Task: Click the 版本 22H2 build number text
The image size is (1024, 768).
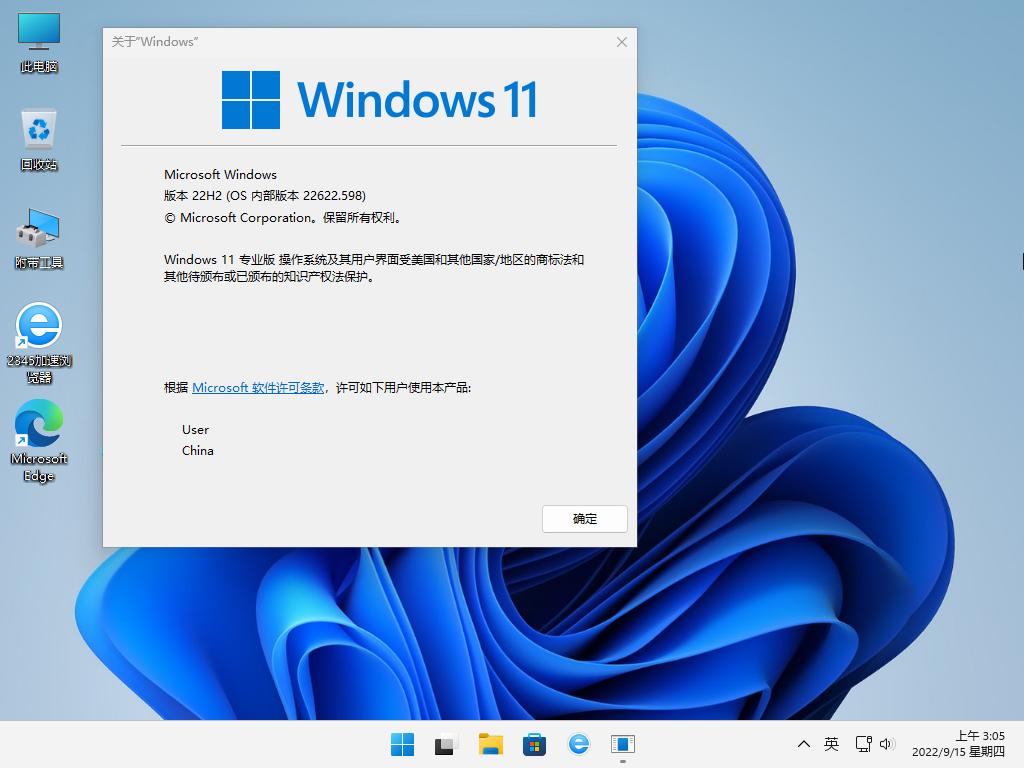Action: [x=264, y=195]
